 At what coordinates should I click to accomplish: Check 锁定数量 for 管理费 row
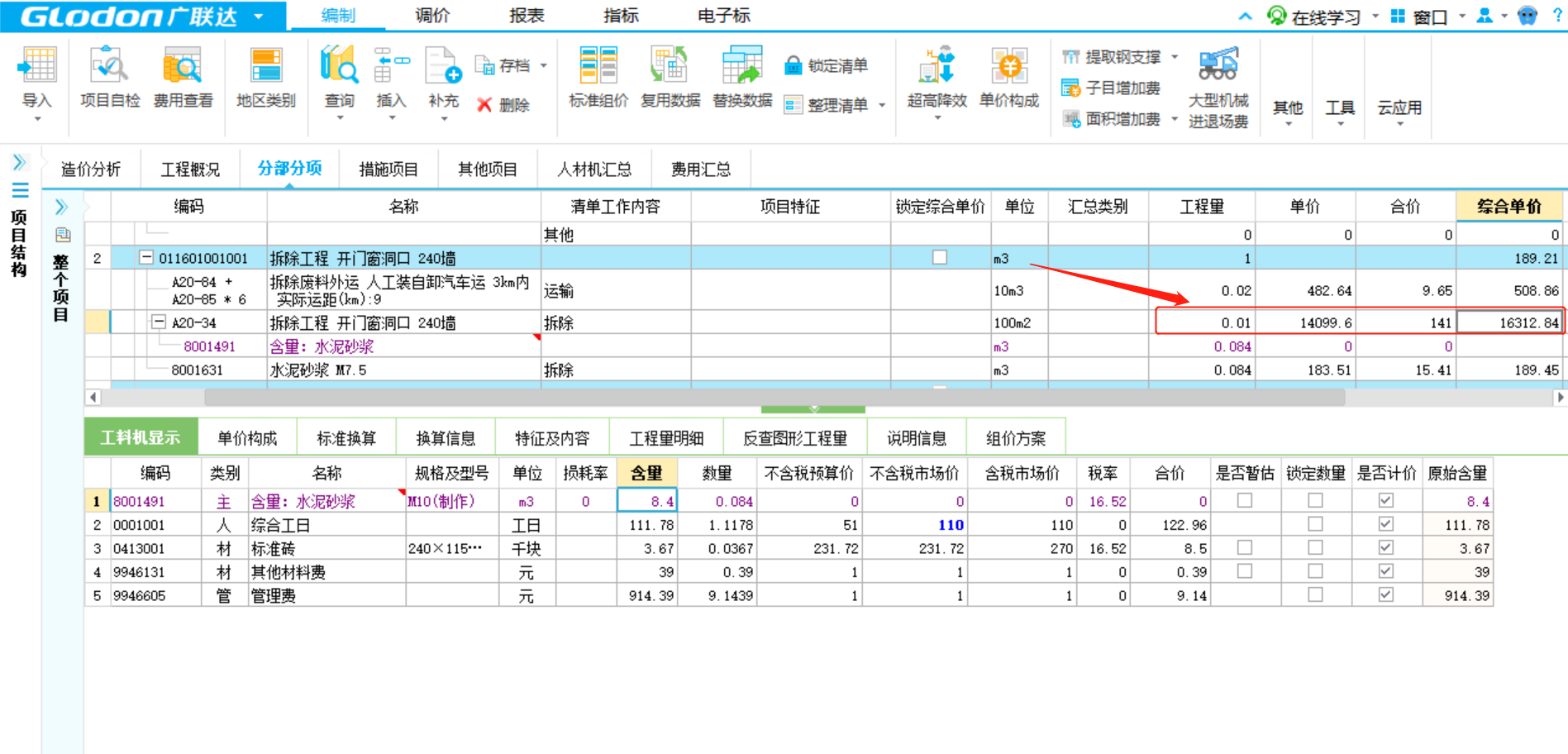pos(1316,594)
